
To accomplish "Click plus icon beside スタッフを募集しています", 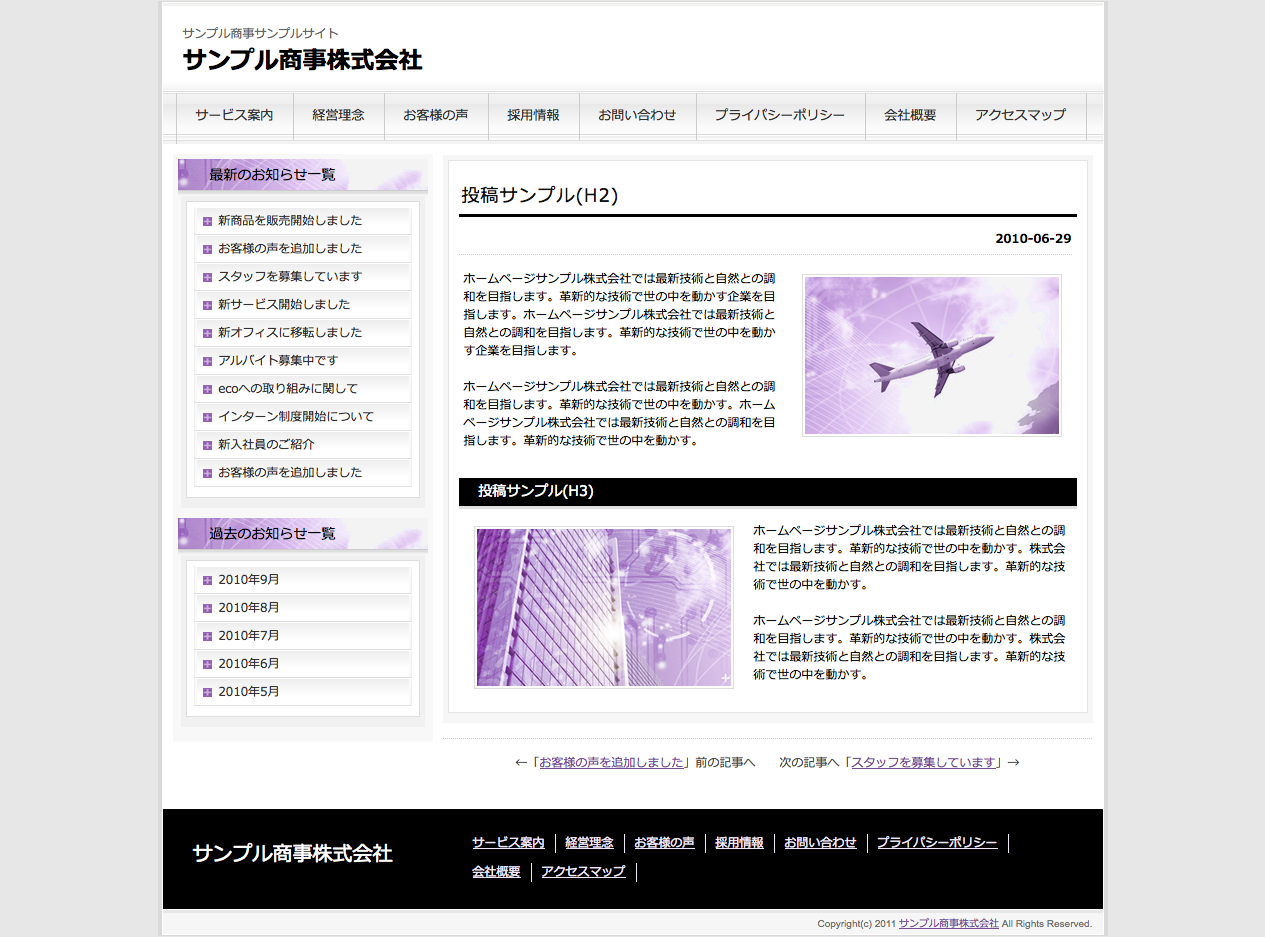I will tap(207, 277).
